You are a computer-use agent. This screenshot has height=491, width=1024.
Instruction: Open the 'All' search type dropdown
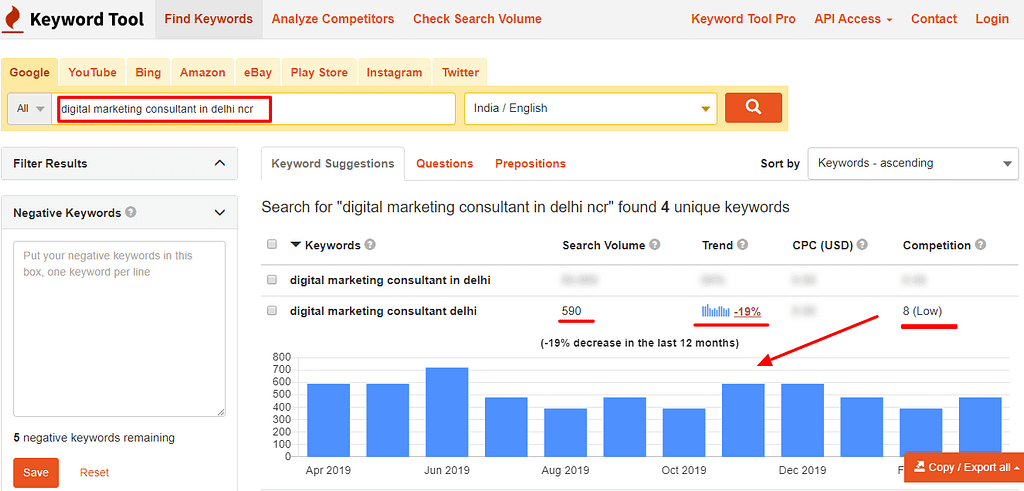click(29, 108)
